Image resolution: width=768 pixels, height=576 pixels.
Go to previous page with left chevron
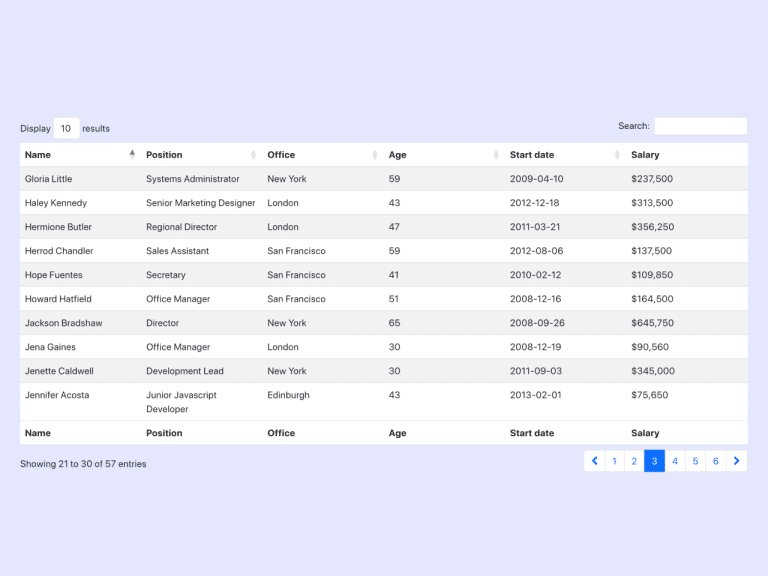(x=595, y=461)
